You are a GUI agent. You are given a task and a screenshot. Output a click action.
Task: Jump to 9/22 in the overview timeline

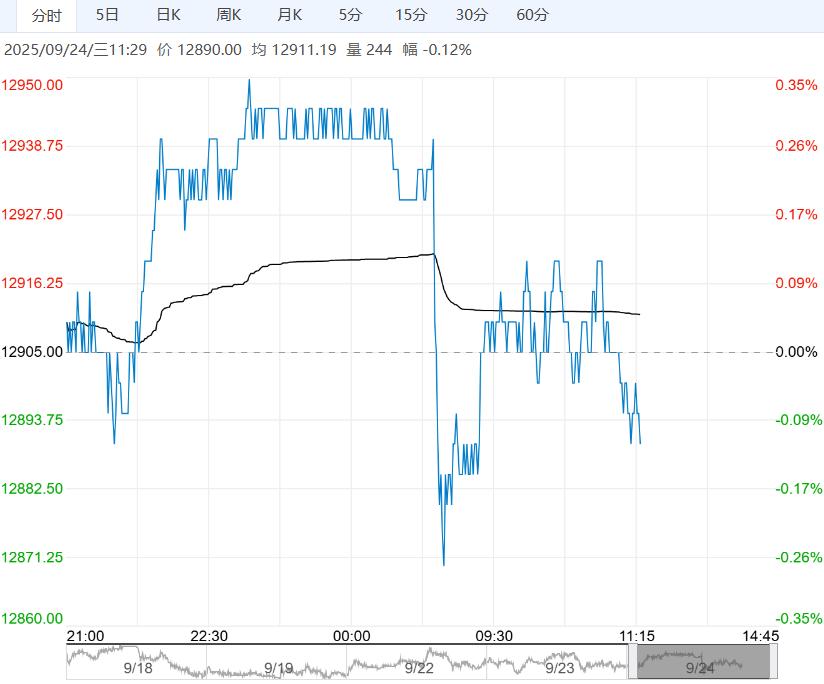coord(419,668)
